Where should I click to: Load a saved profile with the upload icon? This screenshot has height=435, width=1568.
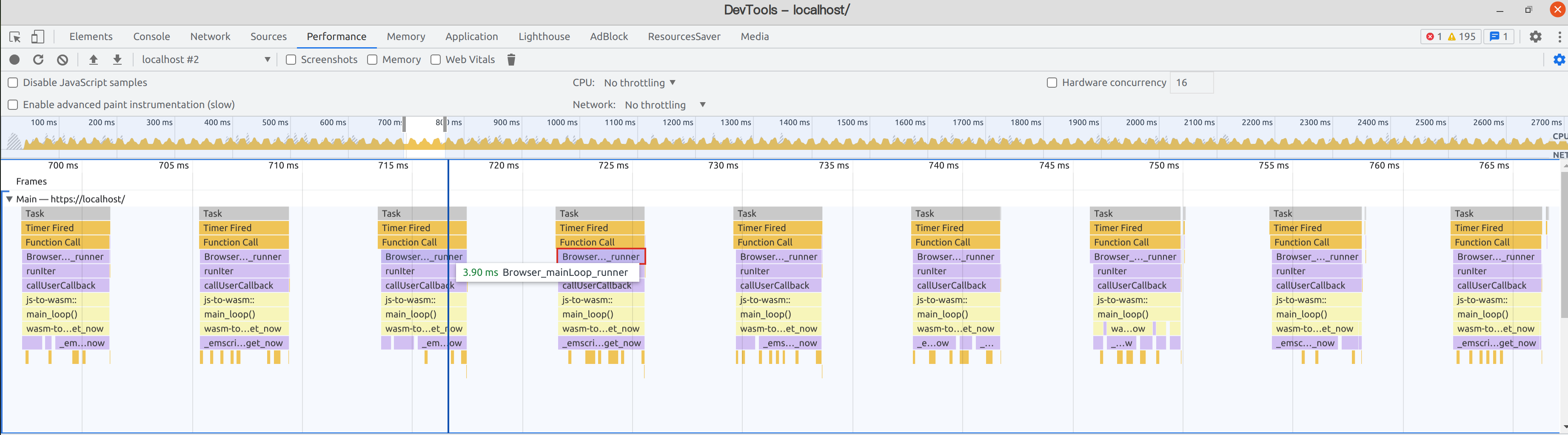click(x=94, y=59)
